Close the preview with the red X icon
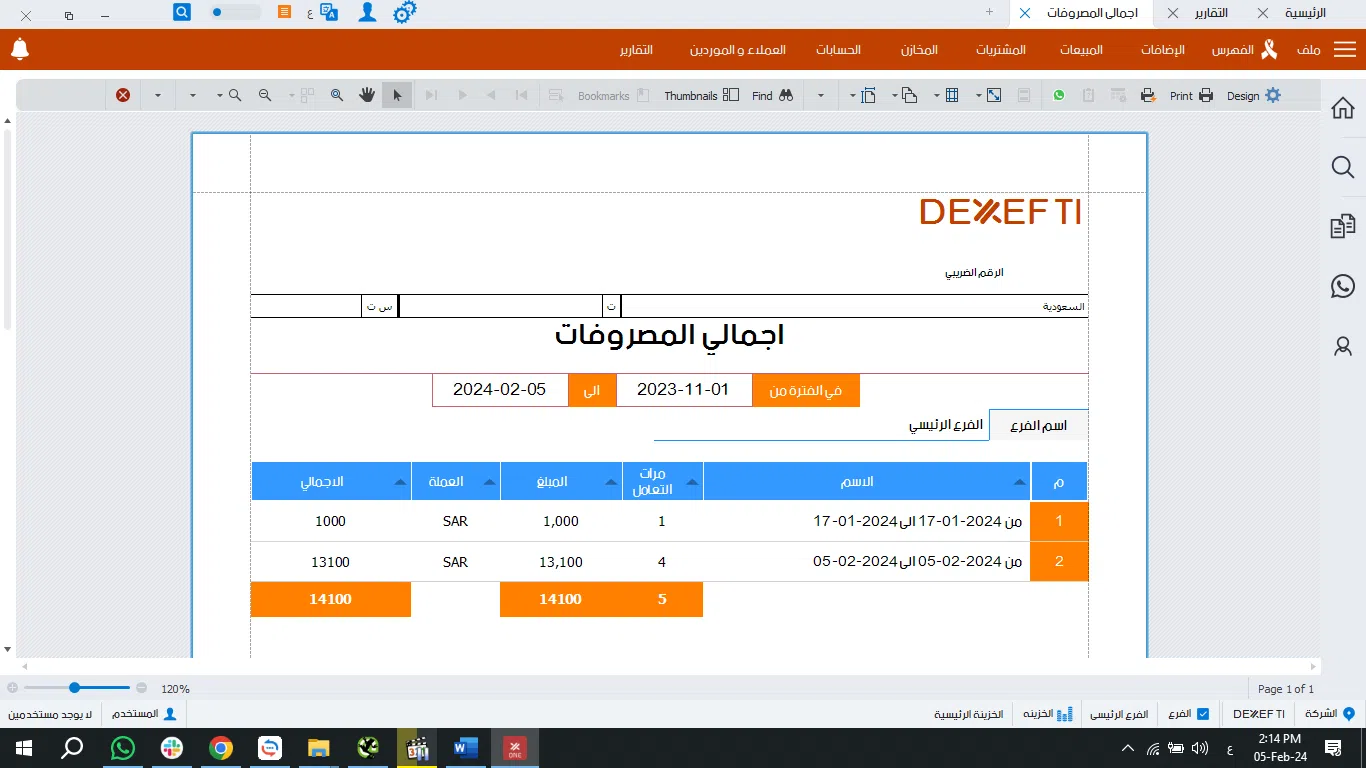 123,95
